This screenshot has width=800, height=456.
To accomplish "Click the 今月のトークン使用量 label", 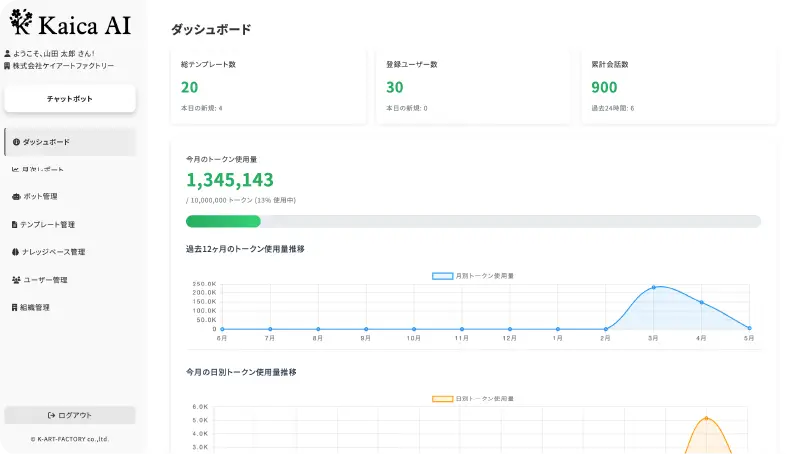I will pos(221,160).
